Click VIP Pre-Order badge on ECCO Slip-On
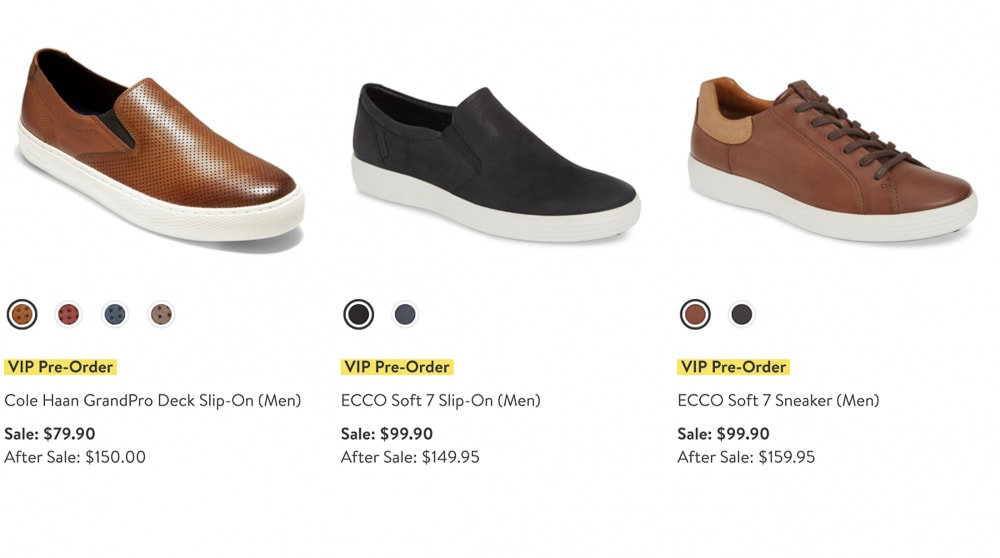The height and width of the screenshot is (558, 1000). tap(397, 367)
